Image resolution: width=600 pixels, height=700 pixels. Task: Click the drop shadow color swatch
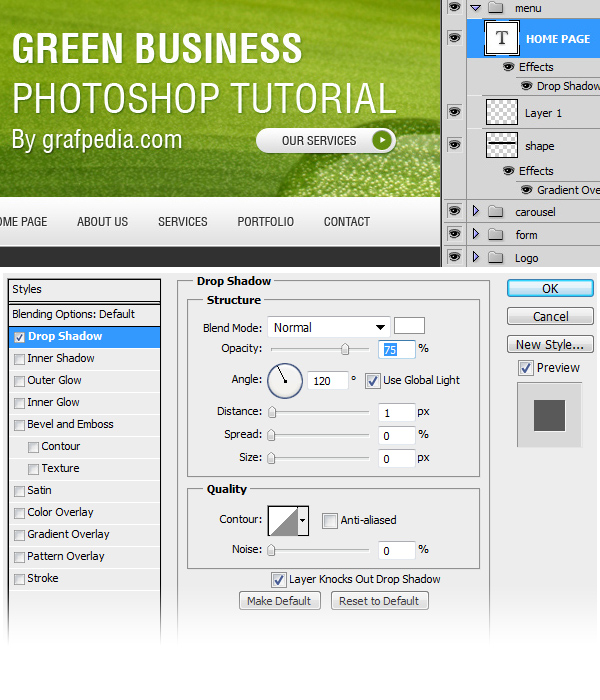409,326
